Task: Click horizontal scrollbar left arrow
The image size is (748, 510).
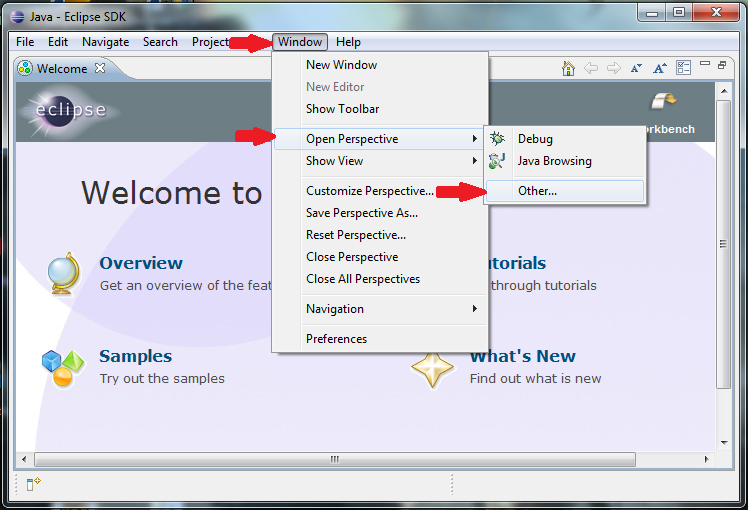Action: [x=24, y=459]
